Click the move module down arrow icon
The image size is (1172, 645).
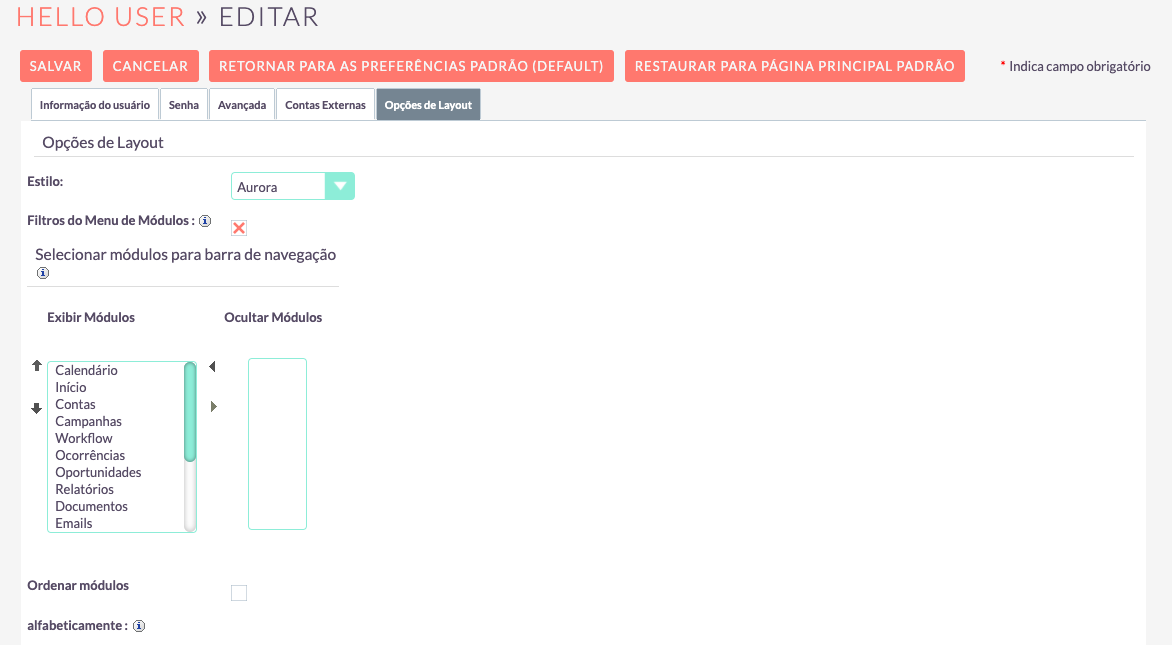[x=37, y=408]
